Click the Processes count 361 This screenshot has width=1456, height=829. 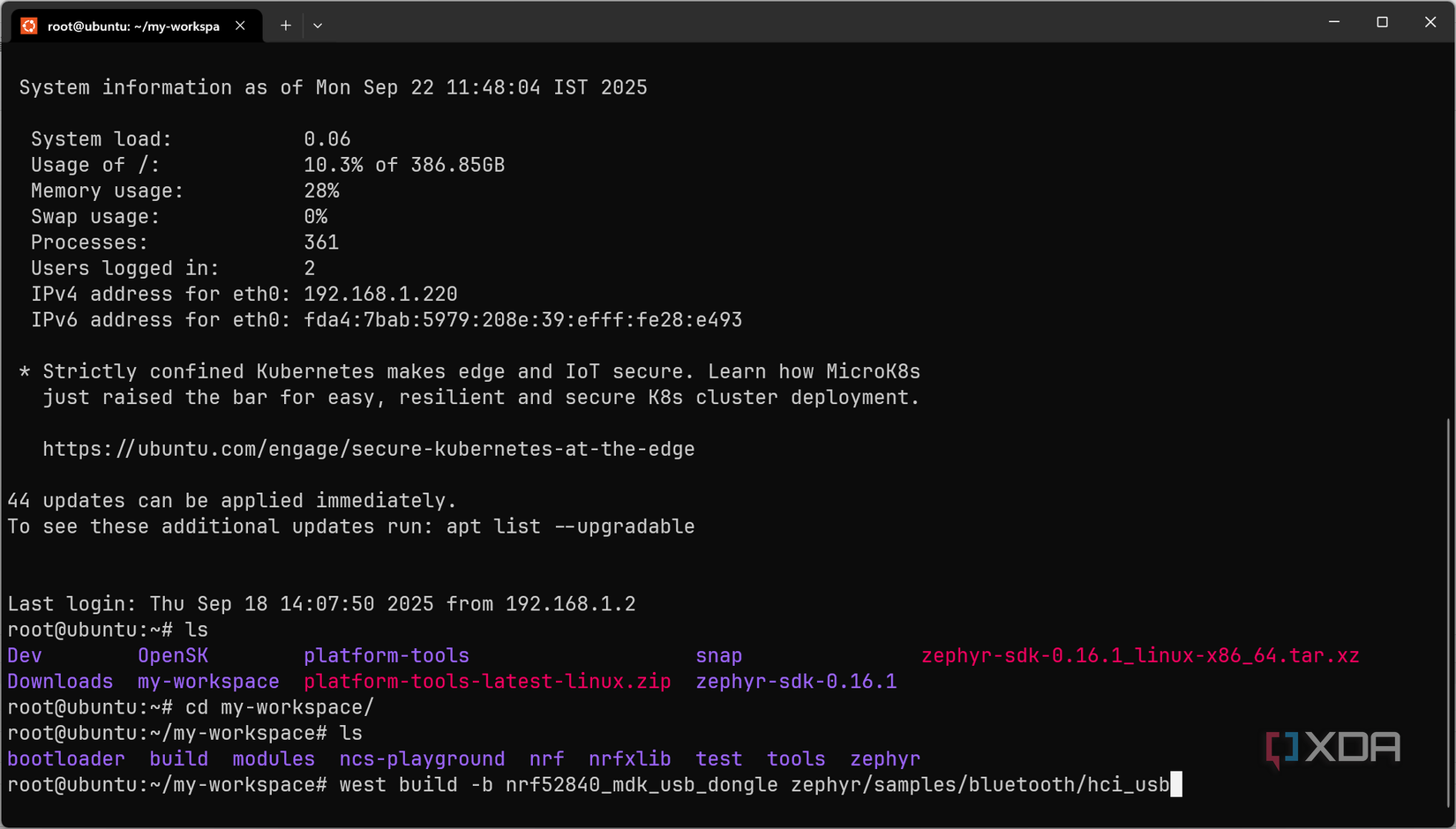click(321, 243)
